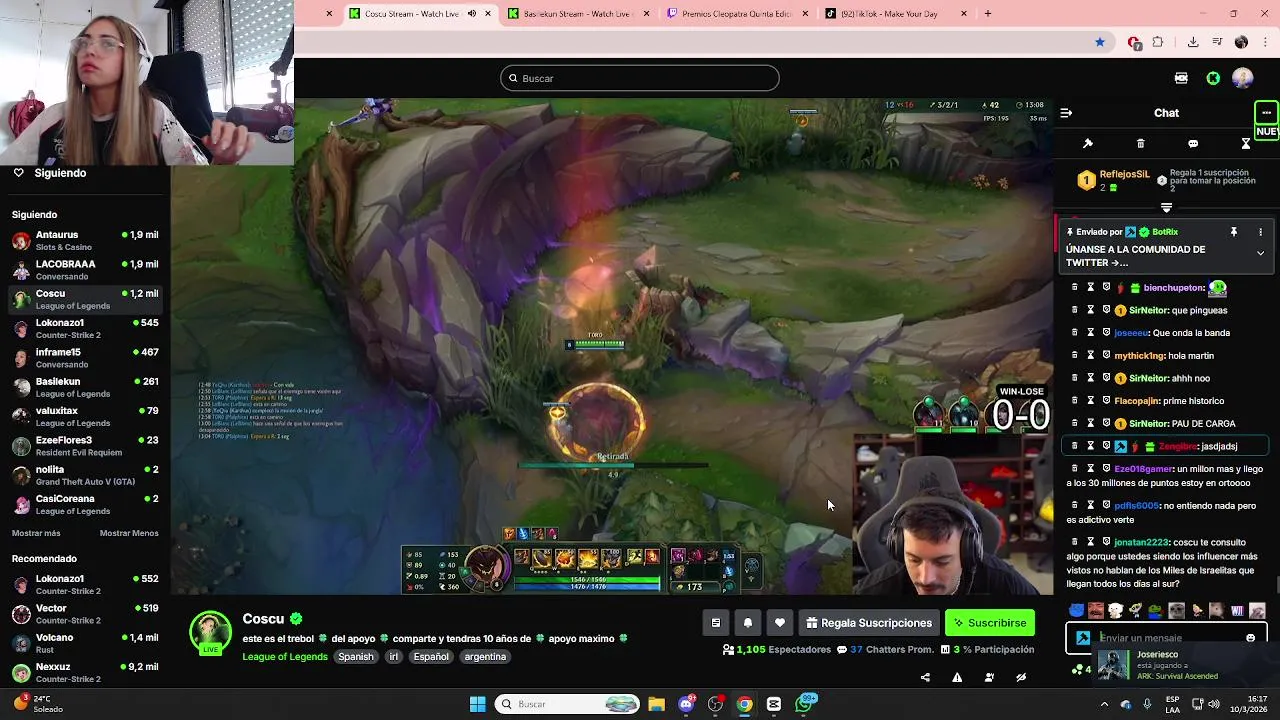Viewport: 1280px width, 720px height.
Task: Click the green Suscribirse button
Action: [990, 623]
